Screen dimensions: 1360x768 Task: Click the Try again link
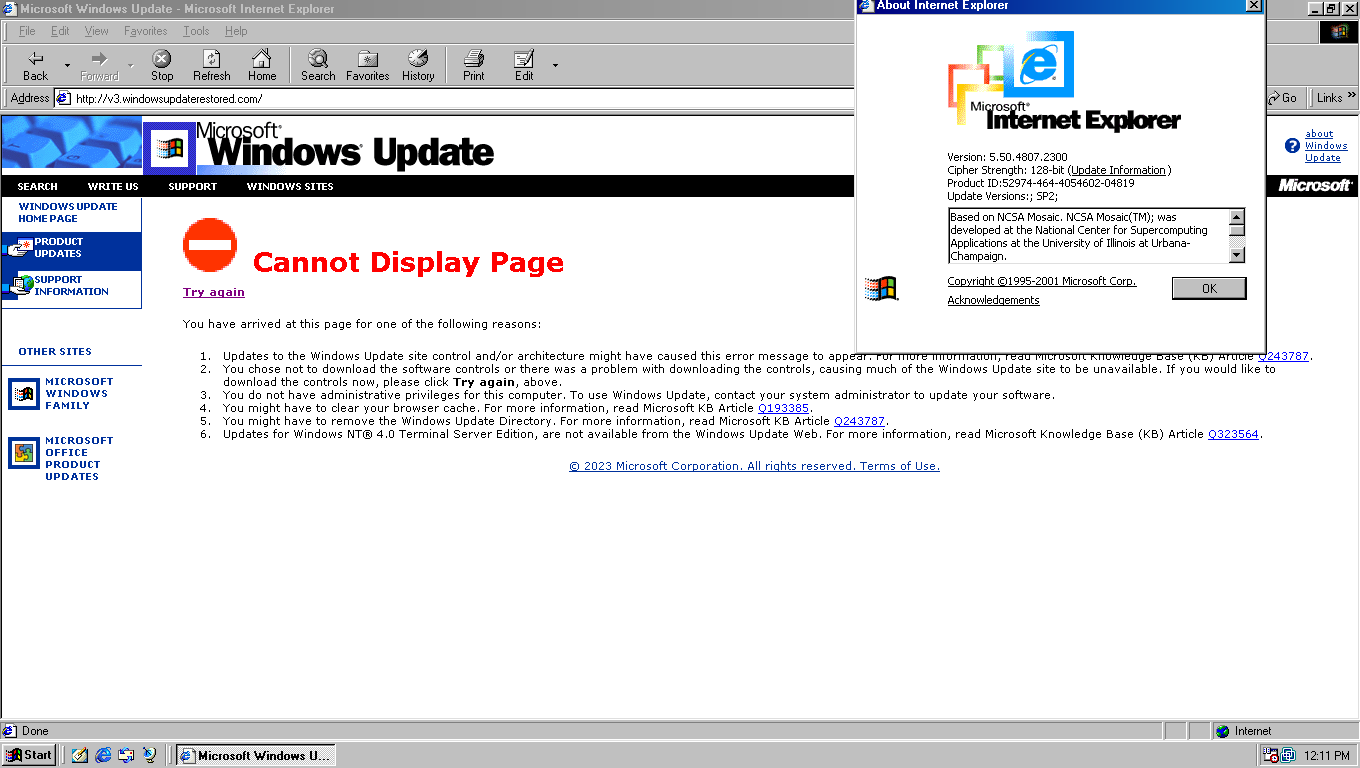coord(214,292)
